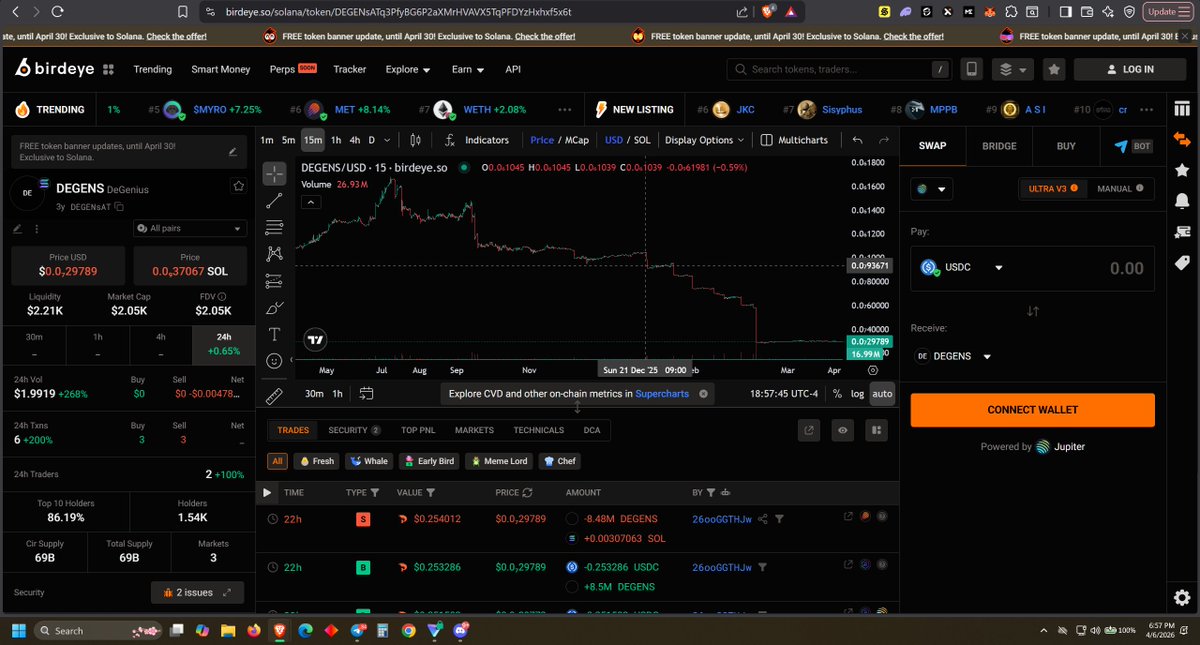This screenshot has width=1200, height=645.
Task: Open the go-to-date calendar
Action: pyautogui.click(x=366, y=394)
